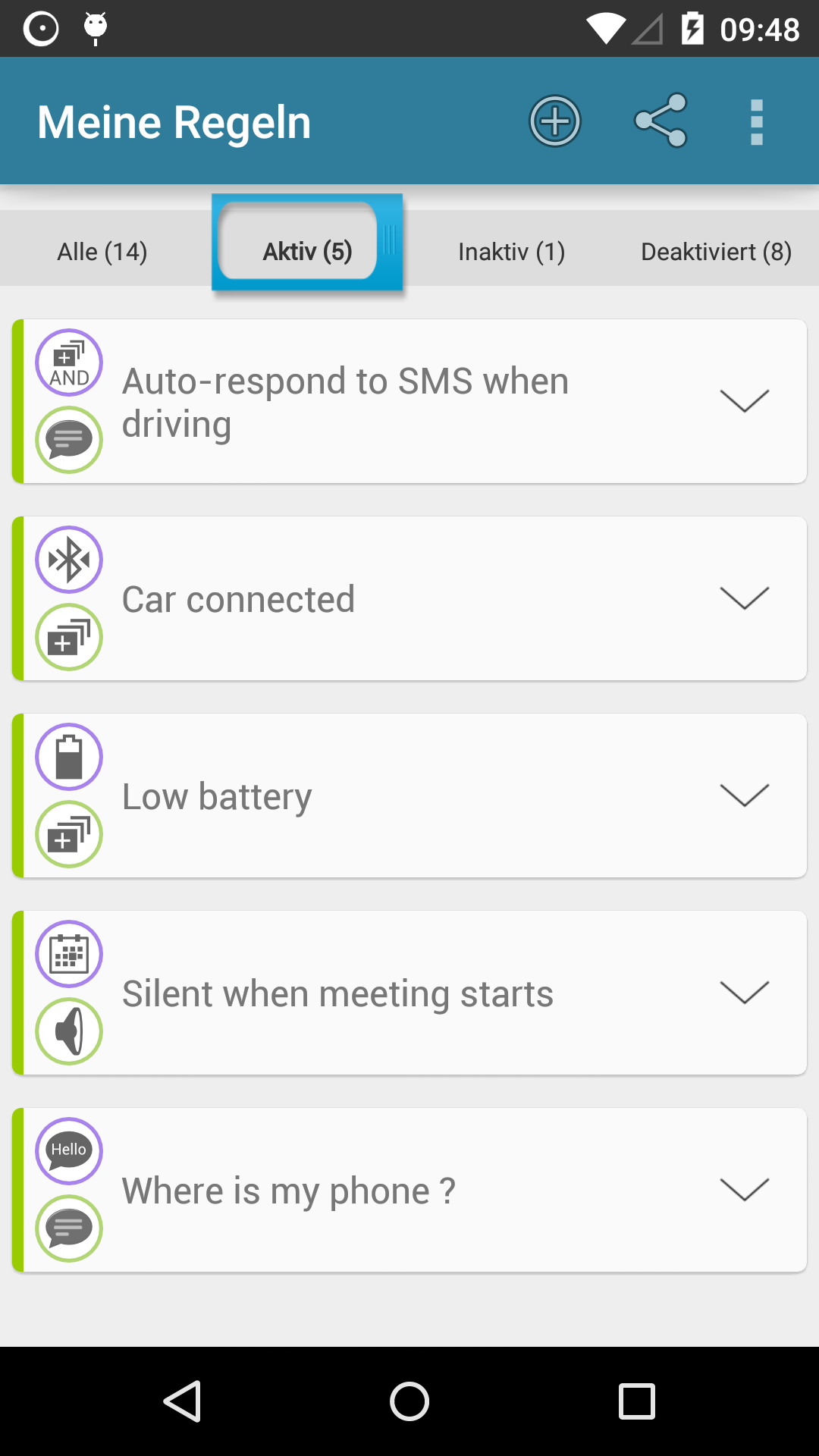Tap speaker action icon for Silent rule
The height and width of the screenshot is (1456, 819).
(69, 1031)
